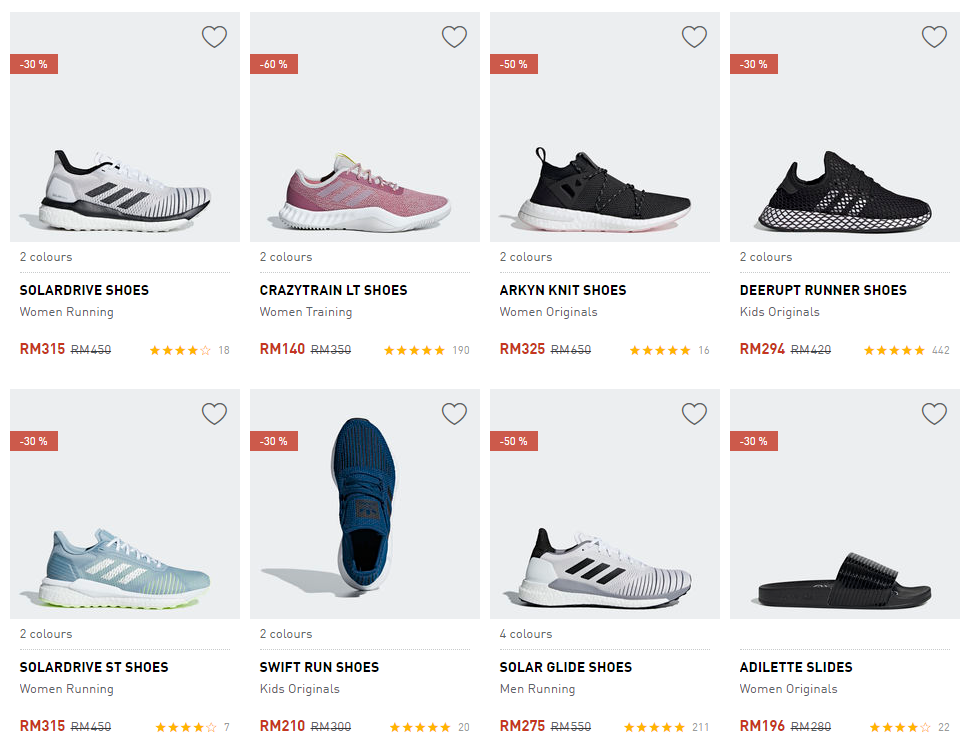View star rating reviews for Deerupt Runner
Image resolution: width=979 pixels, height=751 pixels.
coord(894,350)
